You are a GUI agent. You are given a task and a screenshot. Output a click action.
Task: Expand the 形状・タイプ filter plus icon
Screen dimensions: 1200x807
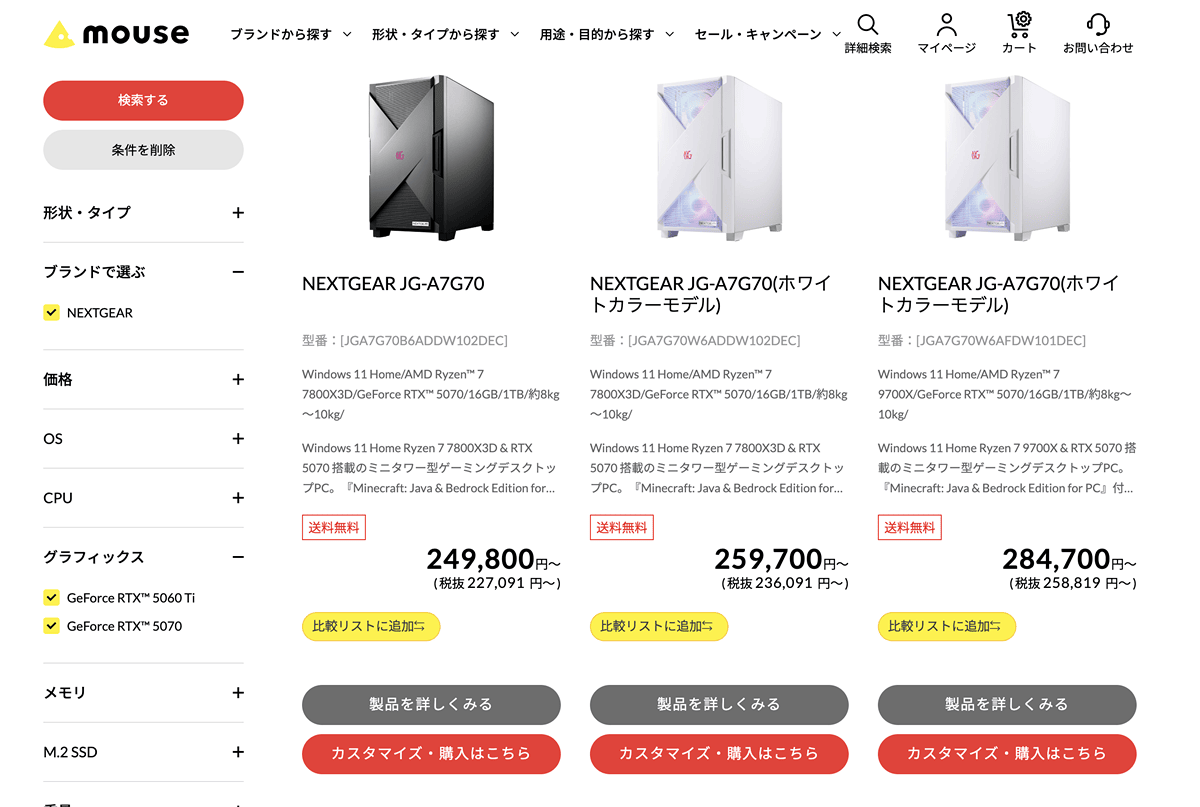(x=238, y=213)
